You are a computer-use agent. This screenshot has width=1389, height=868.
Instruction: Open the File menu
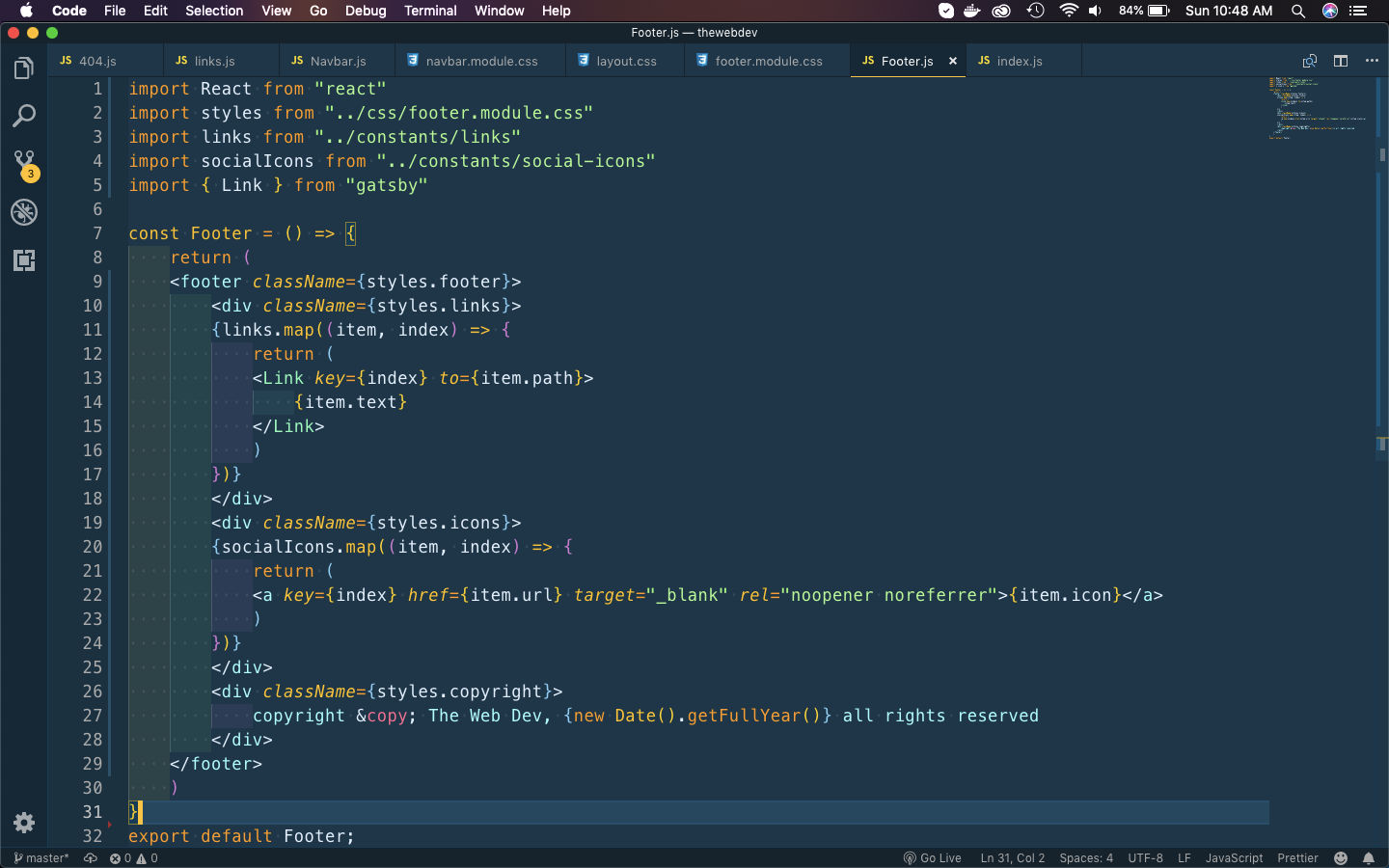pyautogui.click(x=115, y=11)
